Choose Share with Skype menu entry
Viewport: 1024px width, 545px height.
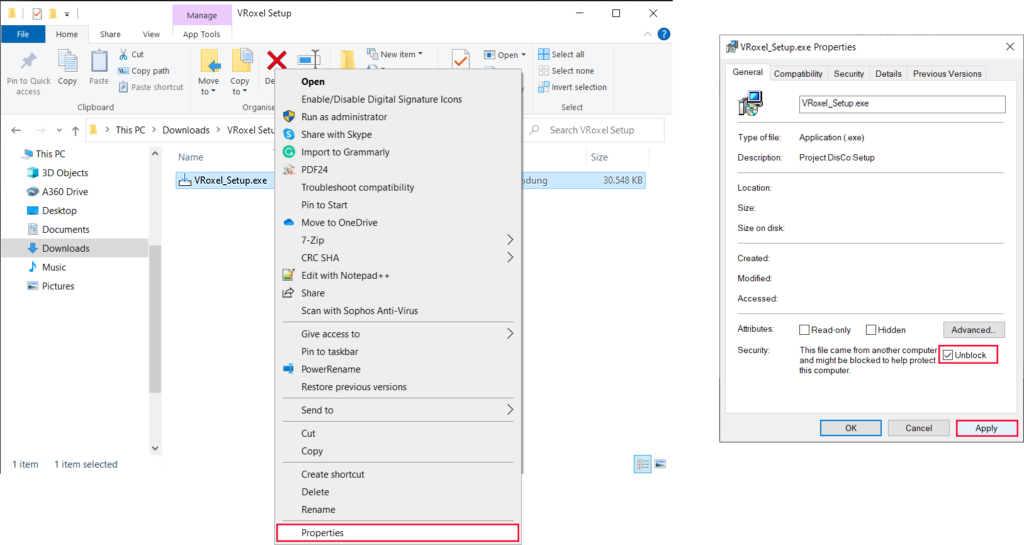click(398, 134)
